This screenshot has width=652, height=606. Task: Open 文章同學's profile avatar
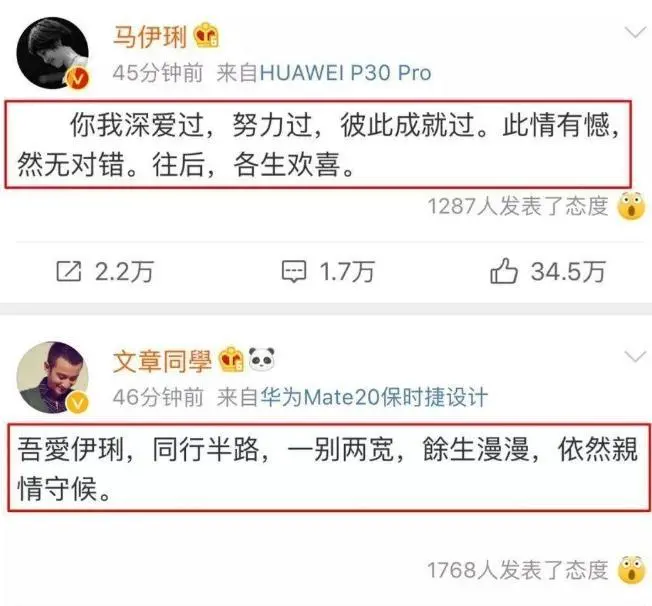point(53,377)
